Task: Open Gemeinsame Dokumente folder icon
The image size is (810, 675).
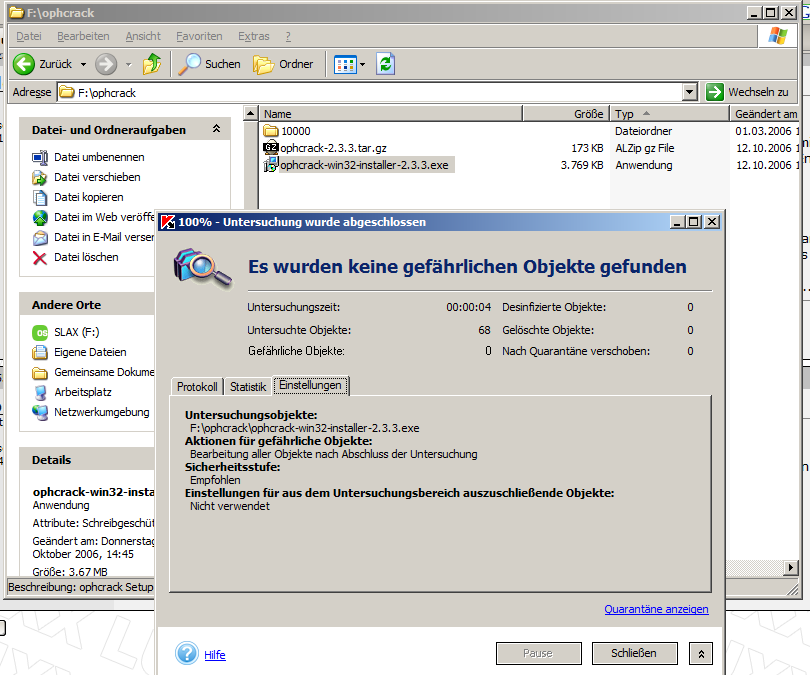Action: point(40,372)
